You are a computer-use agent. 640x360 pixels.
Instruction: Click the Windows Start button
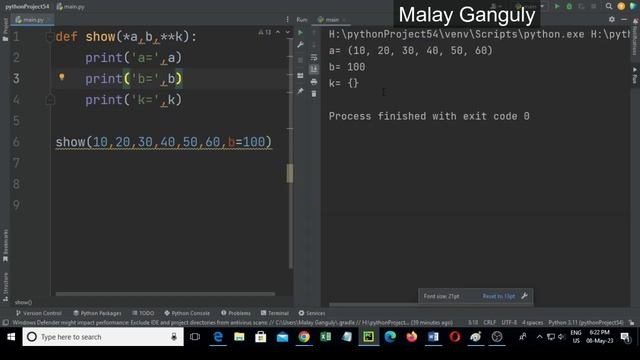pos(11,337)
